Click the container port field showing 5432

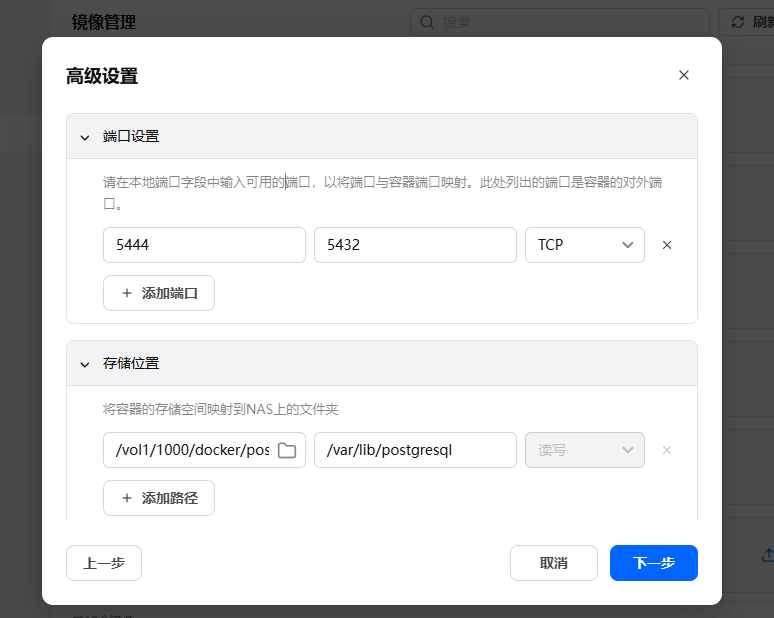415,245
